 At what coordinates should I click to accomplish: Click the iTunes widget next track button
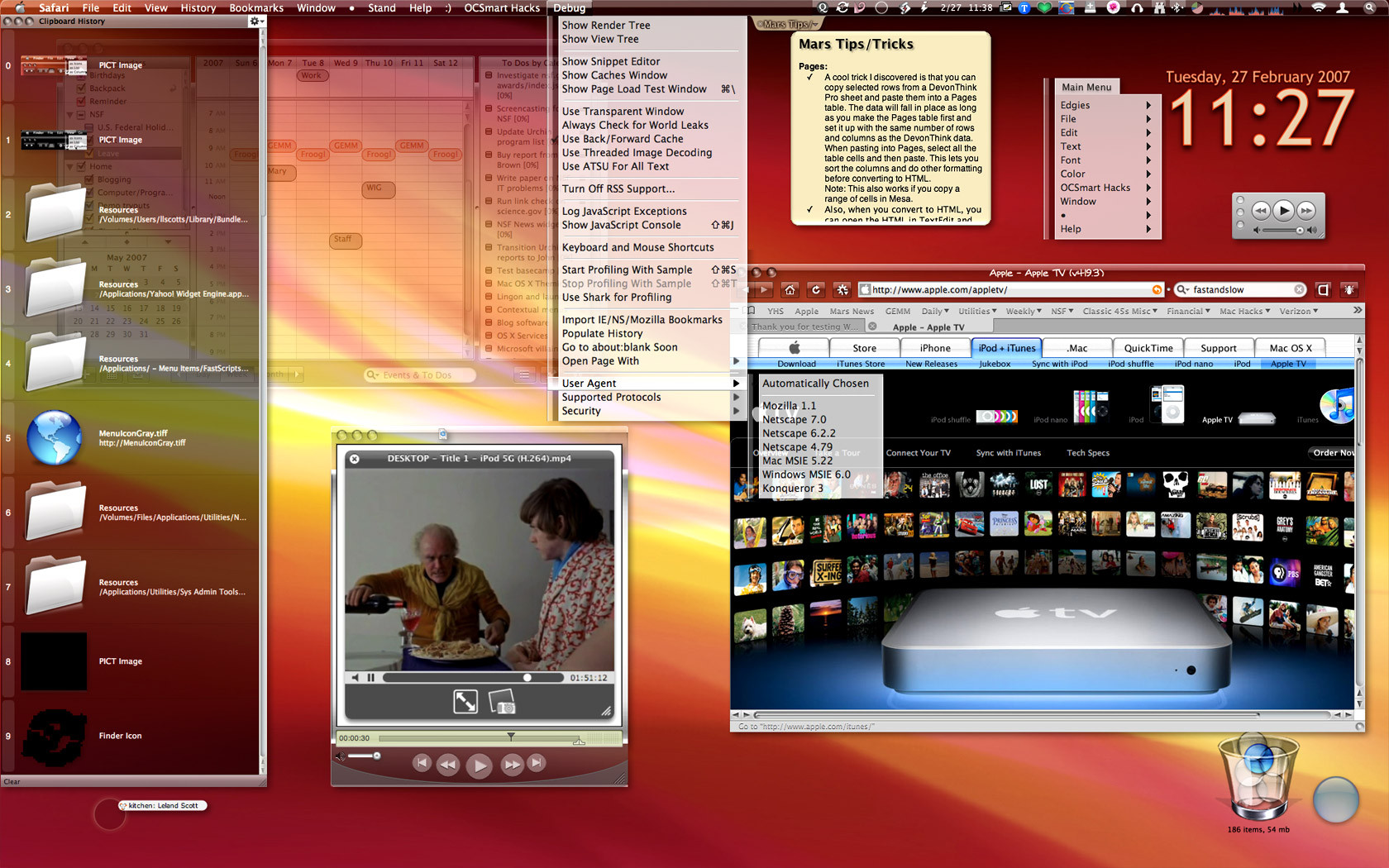(1306, 211)
